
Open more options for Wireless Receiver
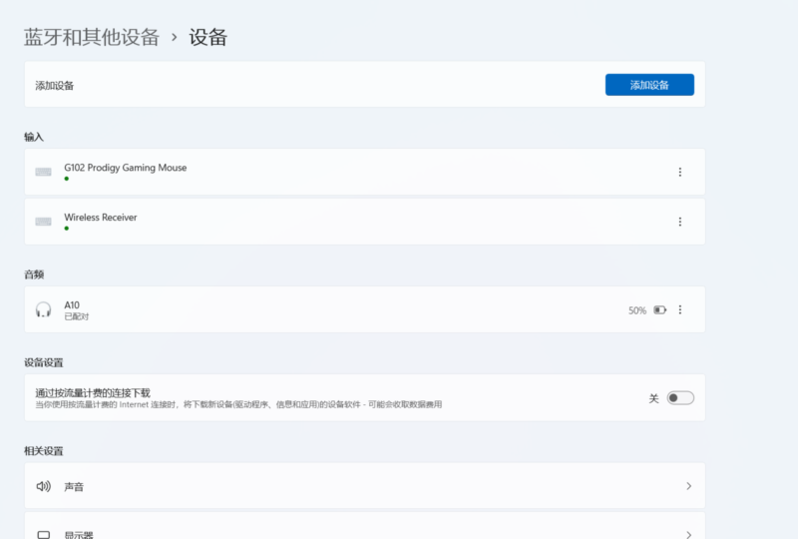tap(680, 222)
